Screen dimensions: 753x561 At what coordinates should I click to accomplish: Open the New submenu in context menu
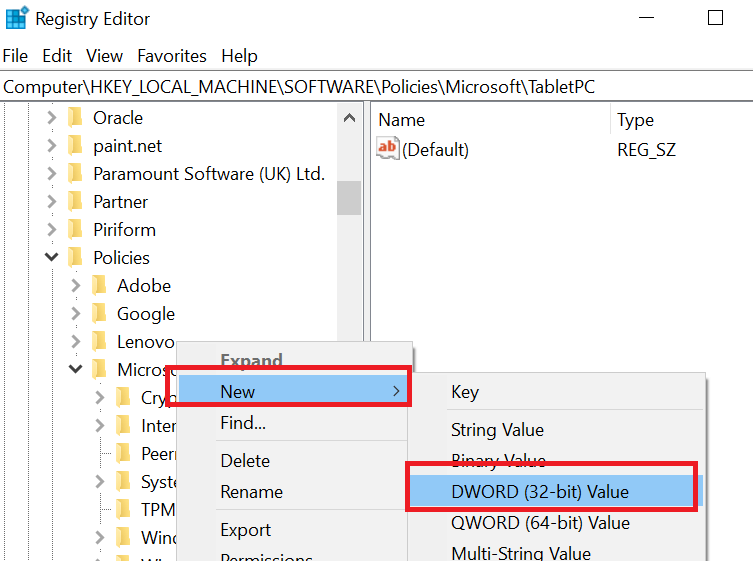pos(292,391)
